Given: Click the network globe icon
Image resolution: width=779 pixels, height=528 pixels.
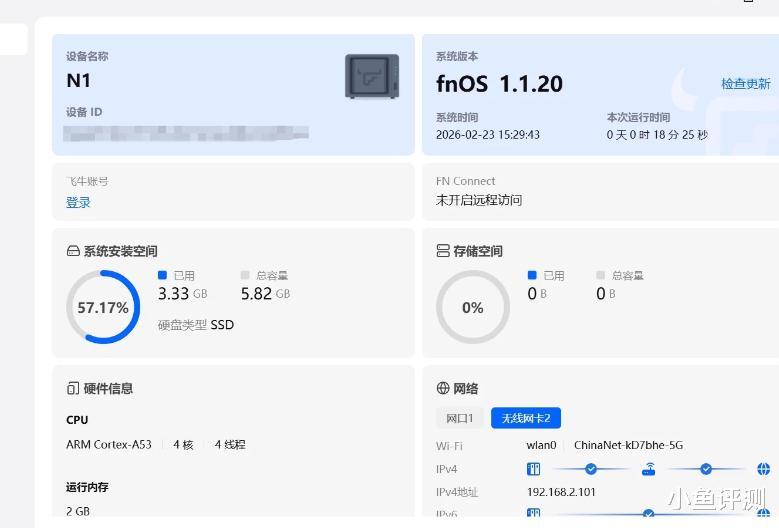Looking at the screenshot, I should pos(443,388).
